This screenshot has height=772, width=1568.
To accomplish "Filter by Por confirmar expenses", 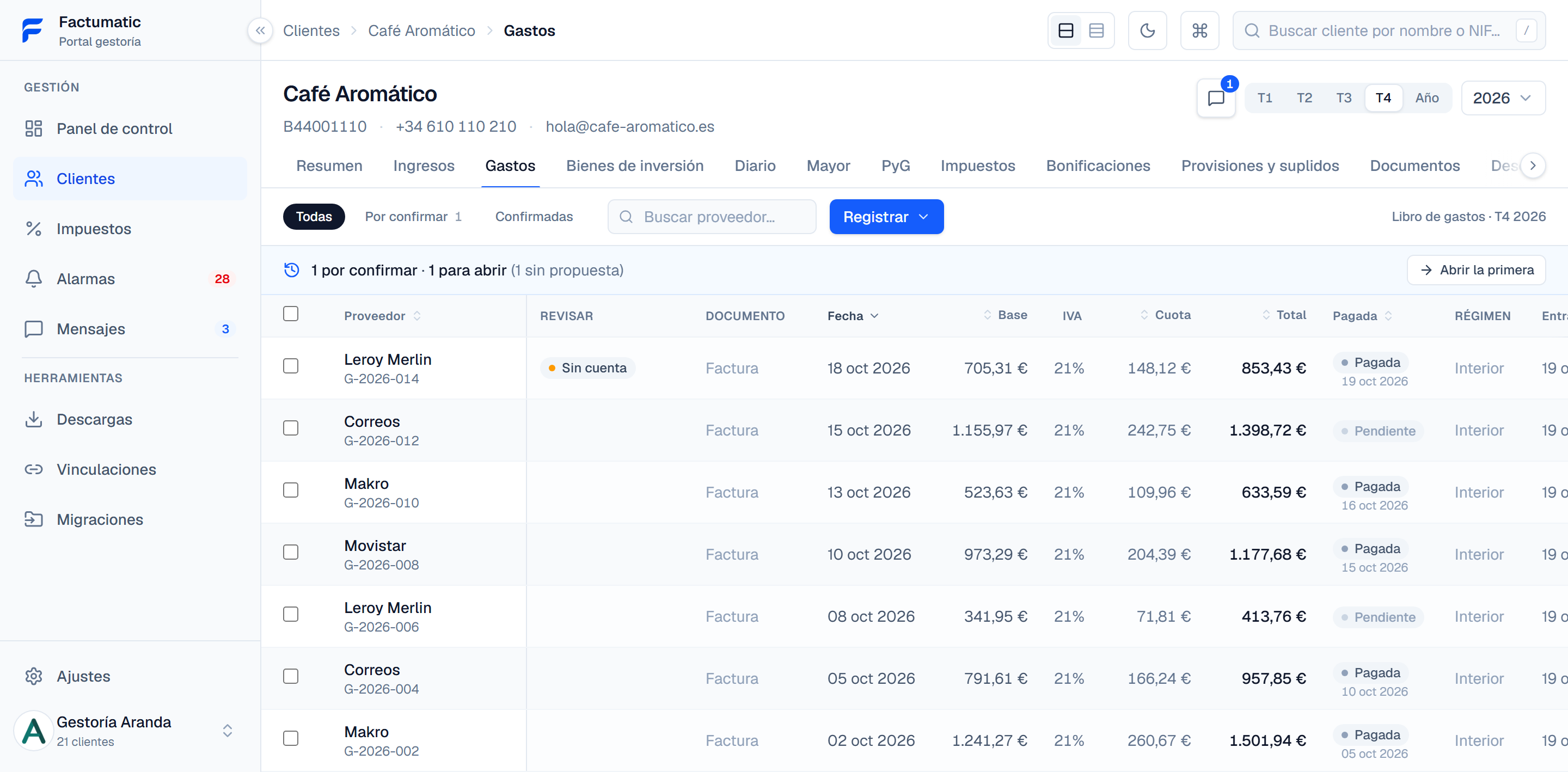I will pos(413,217).
